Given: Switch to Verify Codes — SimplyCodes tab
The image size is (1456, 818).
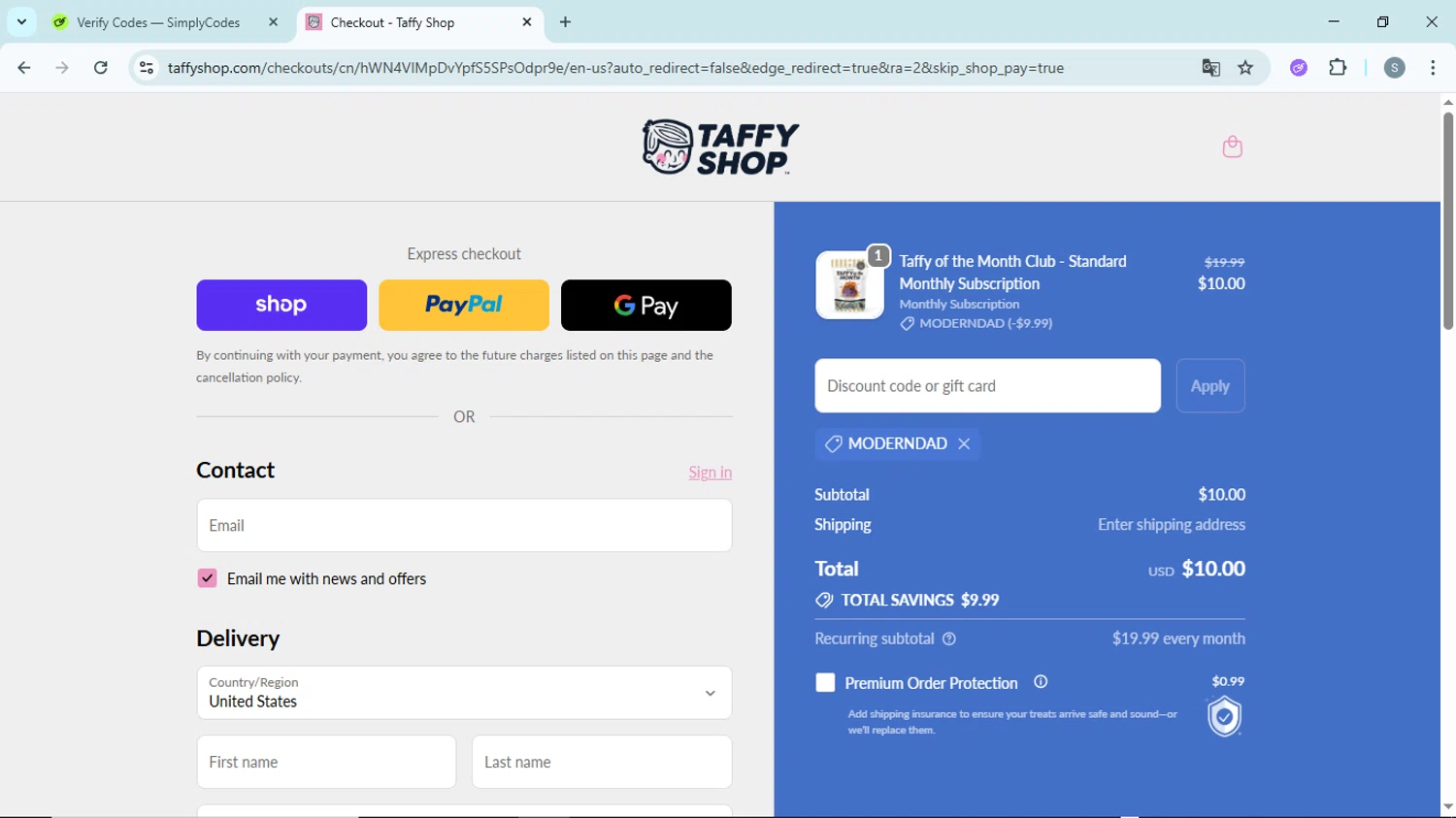Looking at the screenshot, I should pos(158,22).
